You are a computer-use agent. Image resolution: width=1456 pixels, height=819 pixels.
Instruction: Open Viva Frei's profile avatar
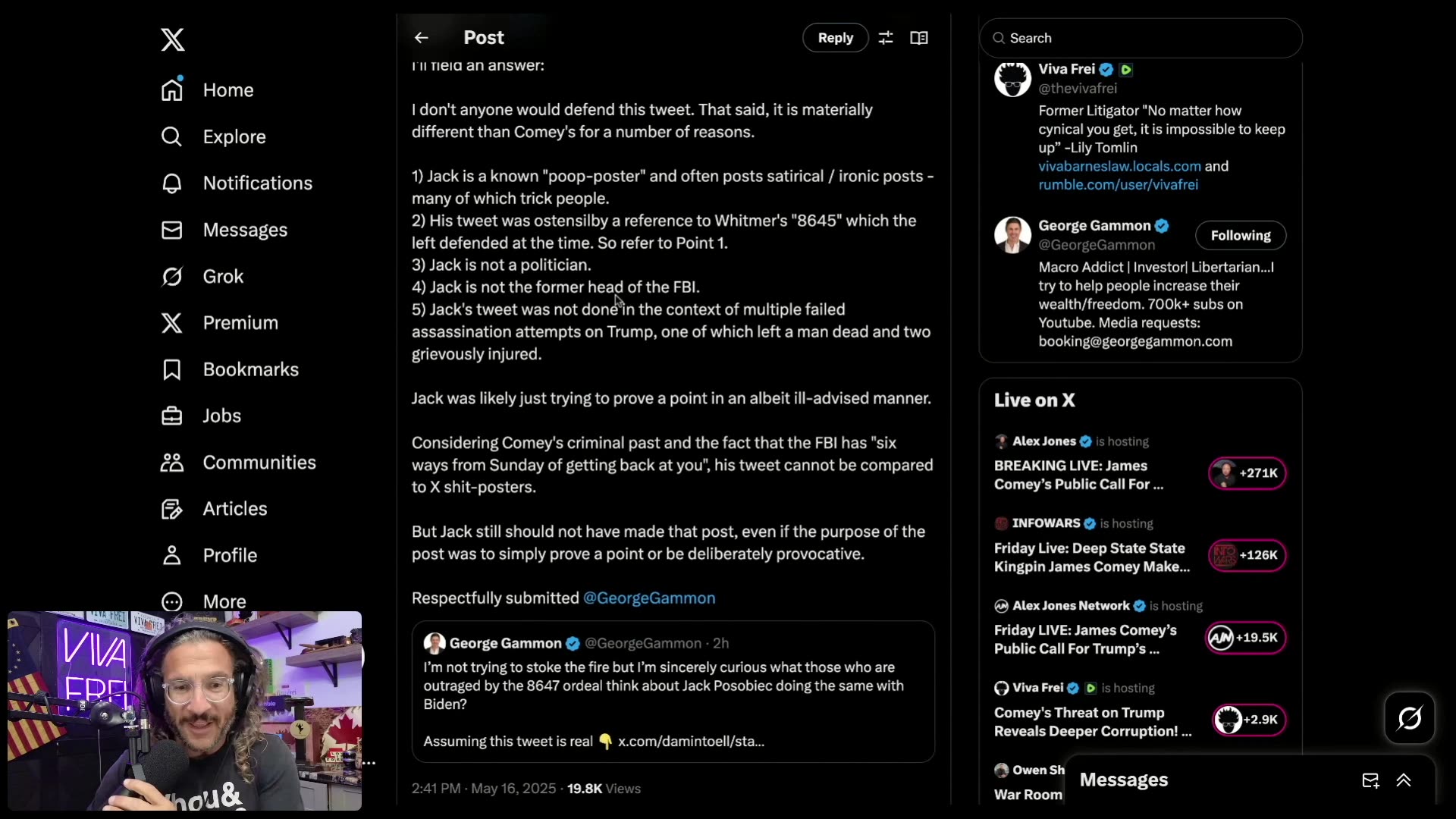(x=1012, y=79)
